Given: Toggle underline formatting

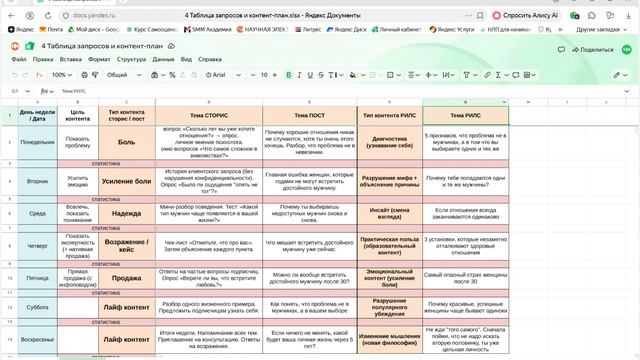Looking at the screenshot, I should (x=310, y=75).
